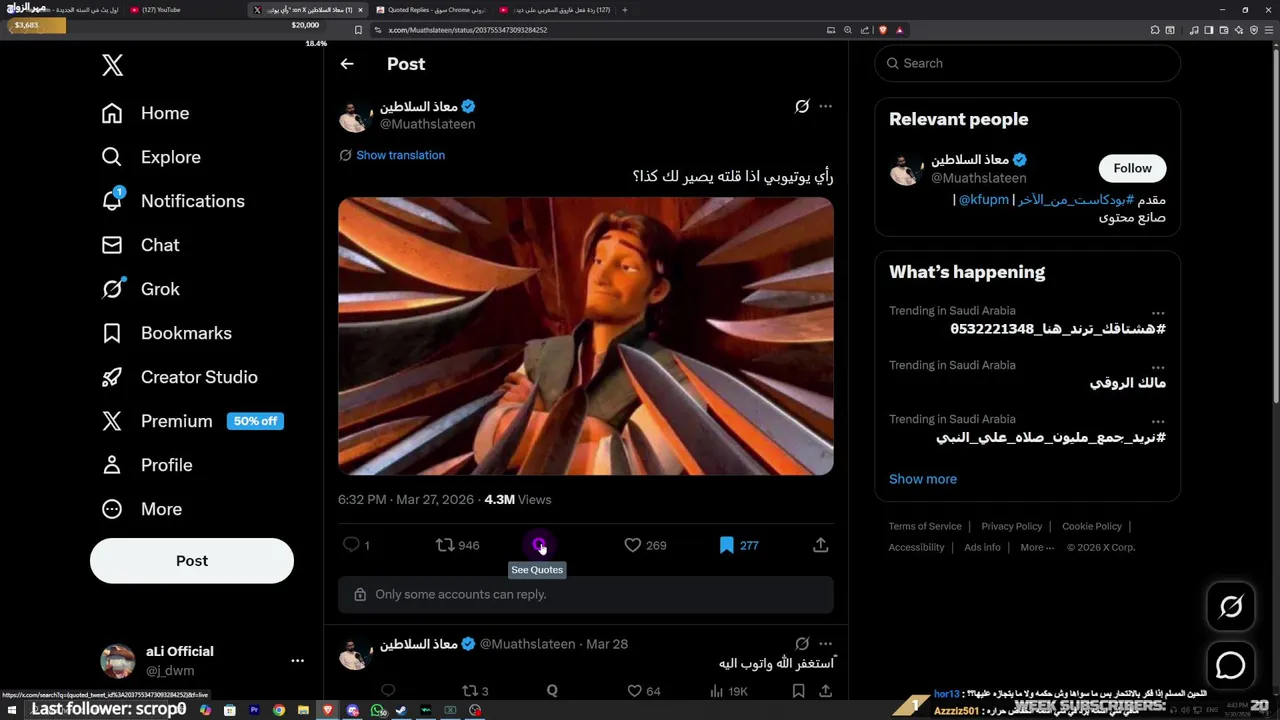Go back with the arrow next to Post
Image resolution: width=1280 pixels, height=720 pixels.
(347, 64)
